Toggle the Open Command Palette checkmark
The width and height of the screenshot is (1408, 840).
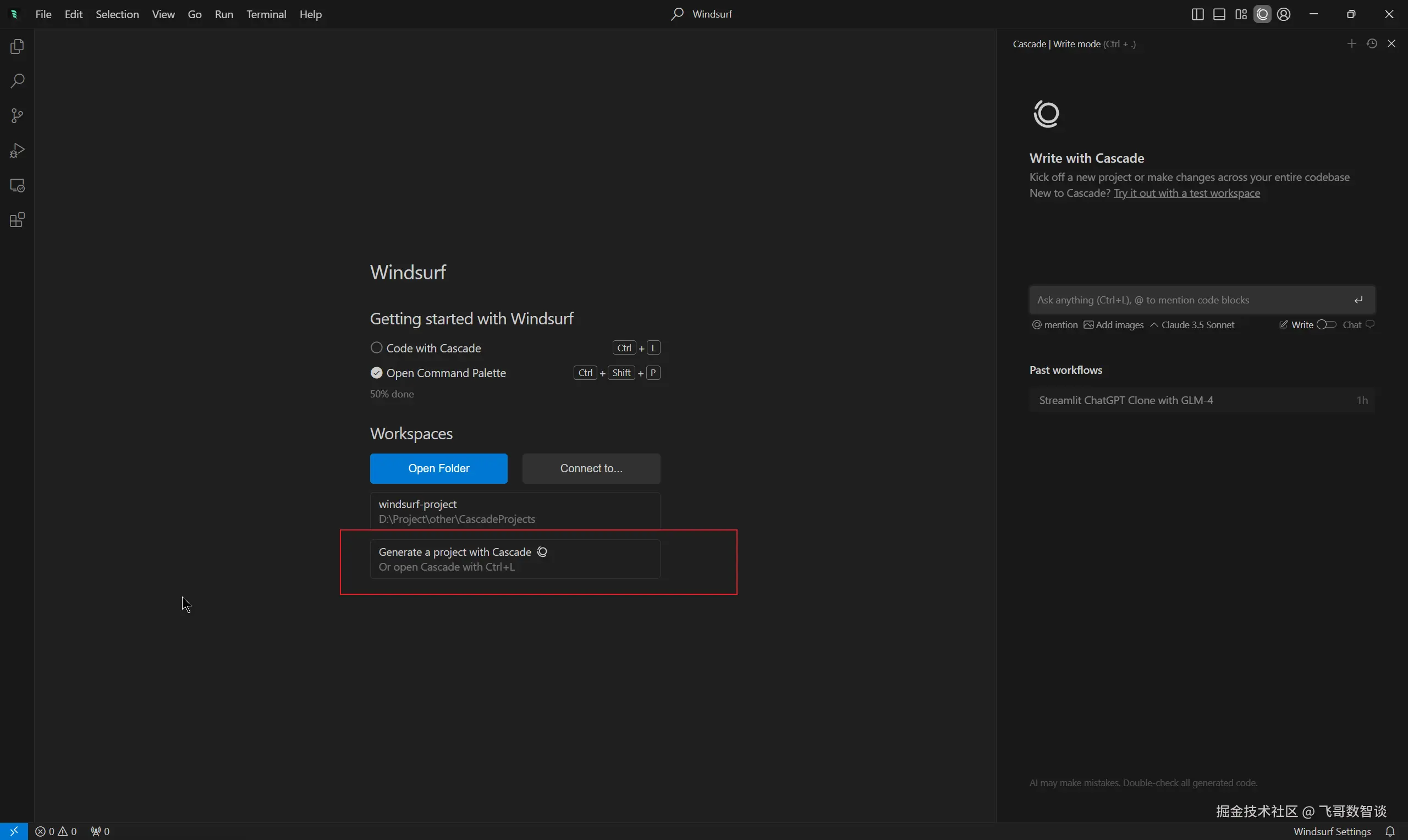coord(377,373)
